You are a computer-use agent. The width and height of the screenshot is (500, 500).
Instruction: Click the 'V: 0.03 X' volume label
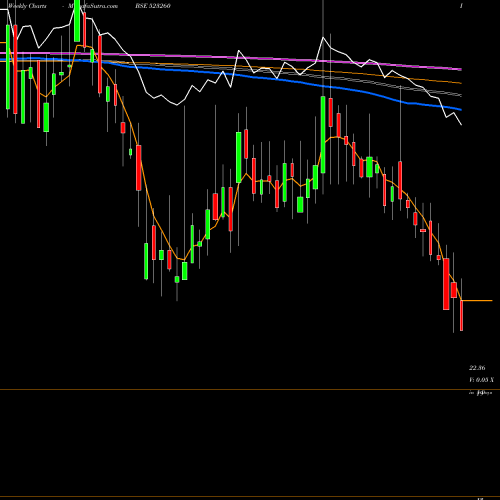tap(481, 380)
